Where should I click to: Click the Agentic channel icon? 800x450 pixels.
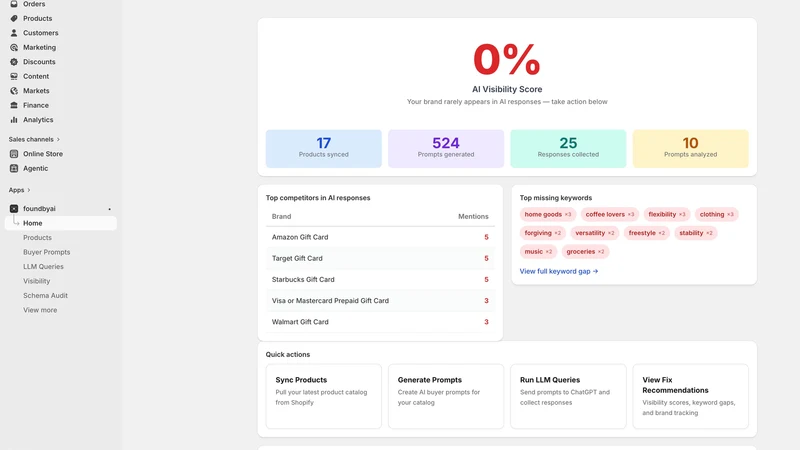click(14, 168)
